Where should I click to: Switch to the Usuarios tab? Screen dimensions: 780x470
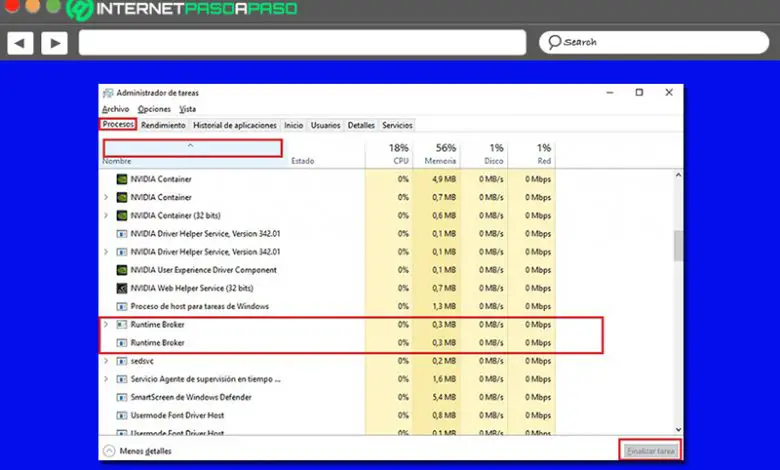325,125
